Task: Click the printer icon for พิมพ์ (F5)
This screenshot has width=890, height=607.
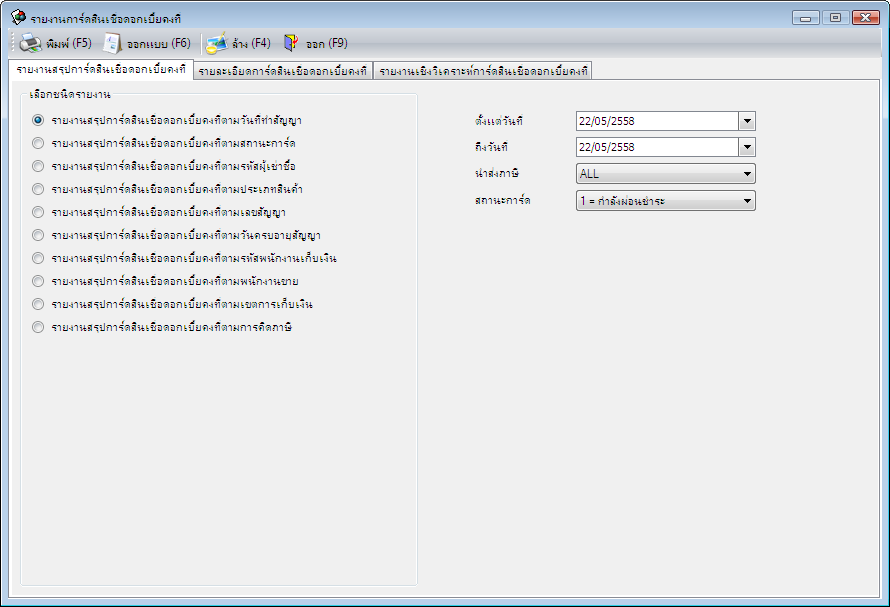Action: (30, 43)
